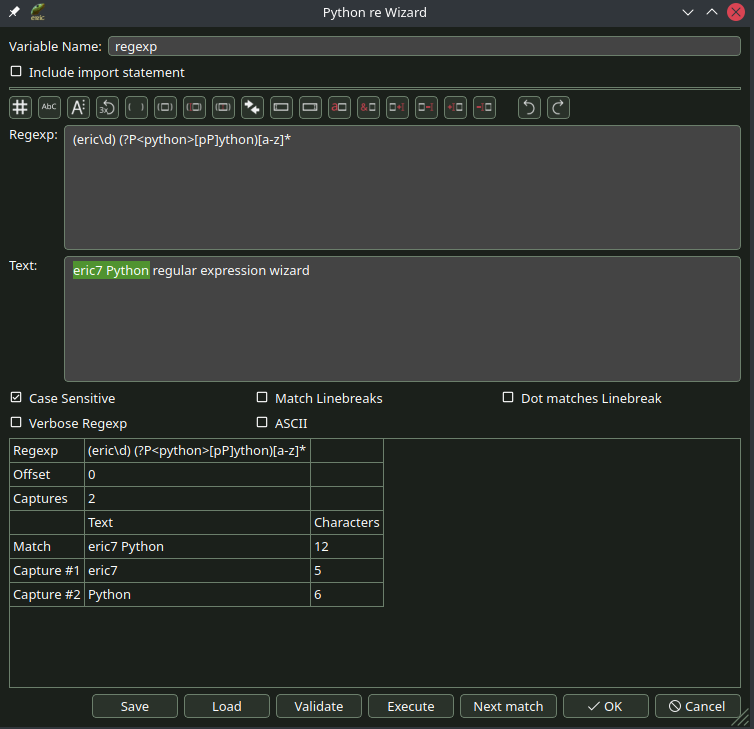The height and width of the screenshot is (729, 754).
Task: Click the comment (#) toolbar icon
Action: 20,107
